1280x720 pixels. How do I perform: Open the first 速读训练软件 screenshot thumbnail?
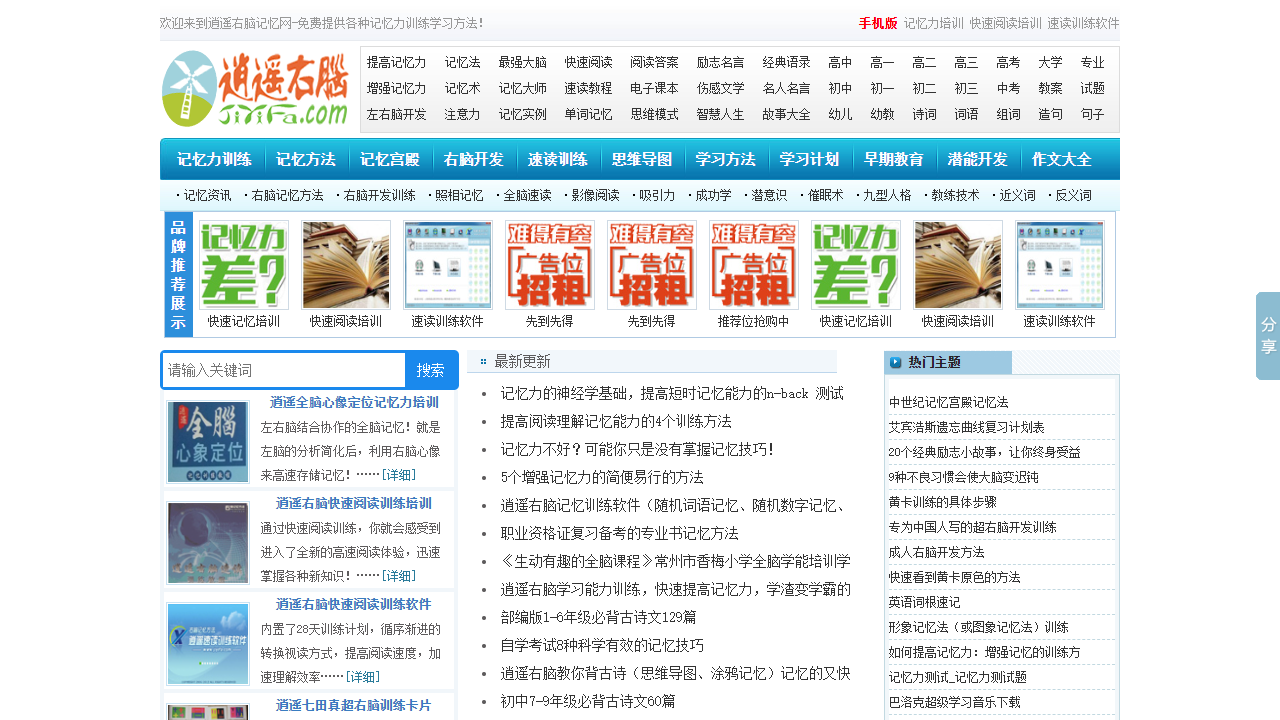(448, 265)
